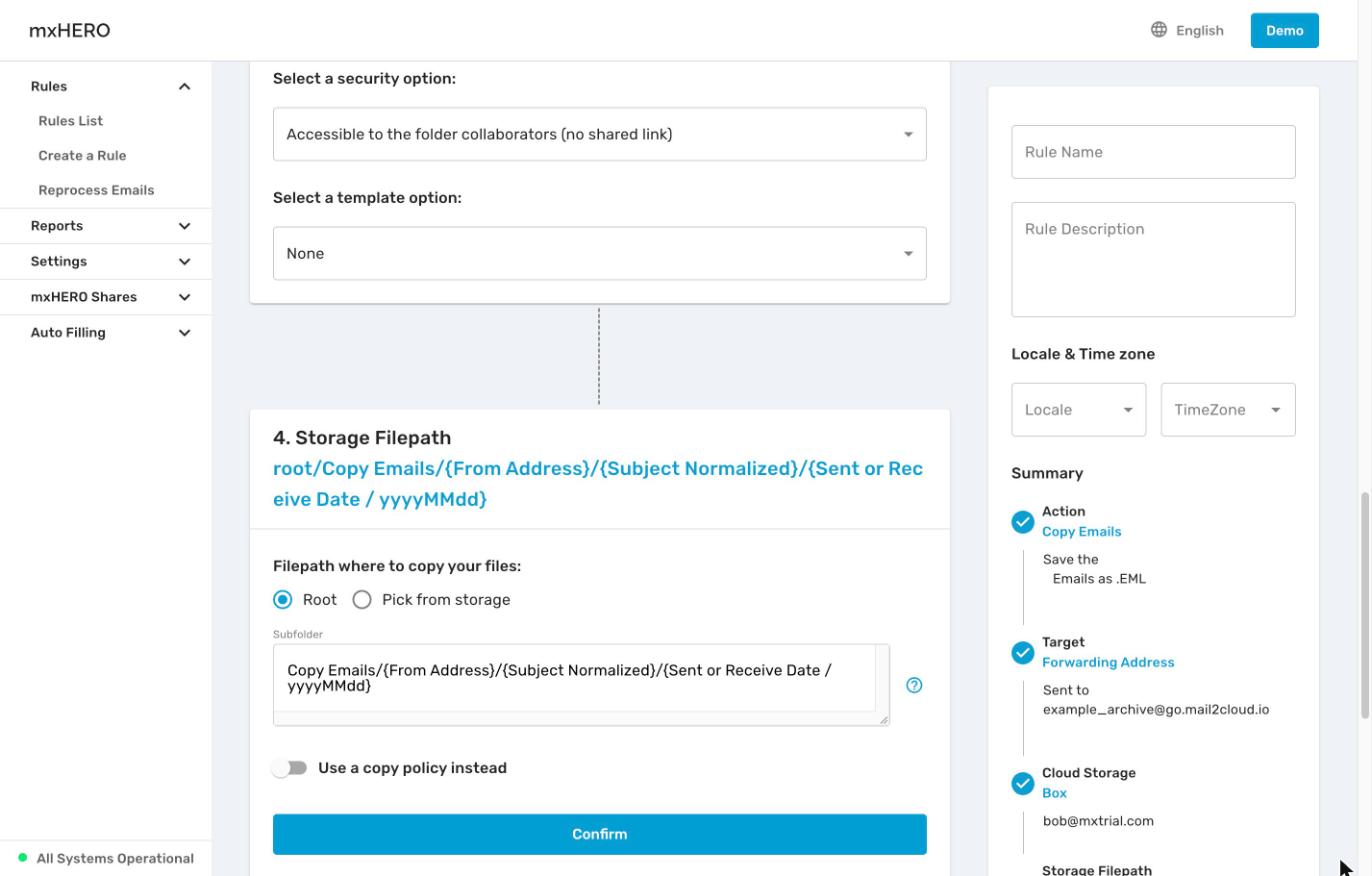The width and height of the screenshot is (1372, 876).
Task: Click the globe language icon
Action: (x=1159, y=30)
